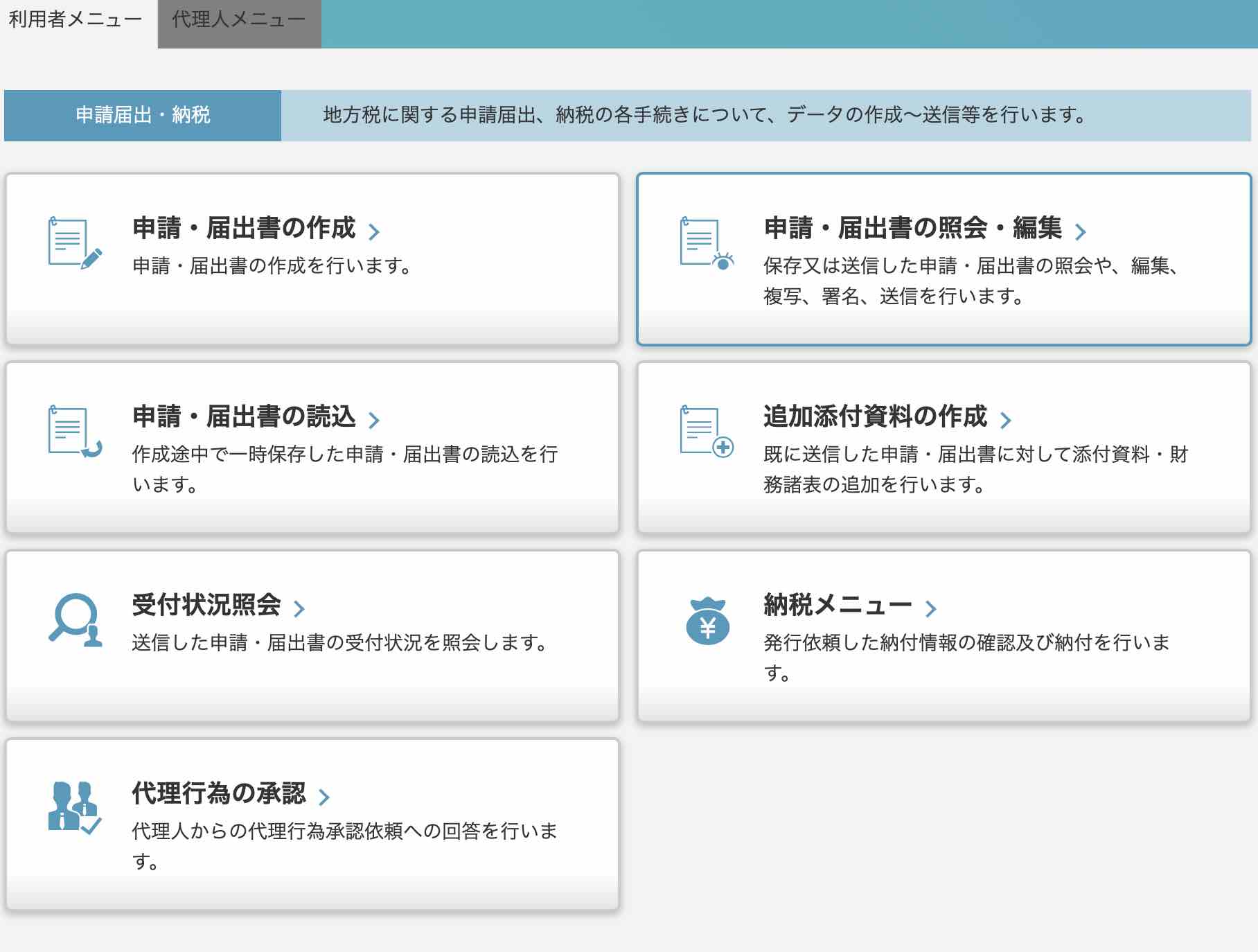
Task: Click the document-with-eye icon for 照会・編集
Action: click(x=707, y=243)
